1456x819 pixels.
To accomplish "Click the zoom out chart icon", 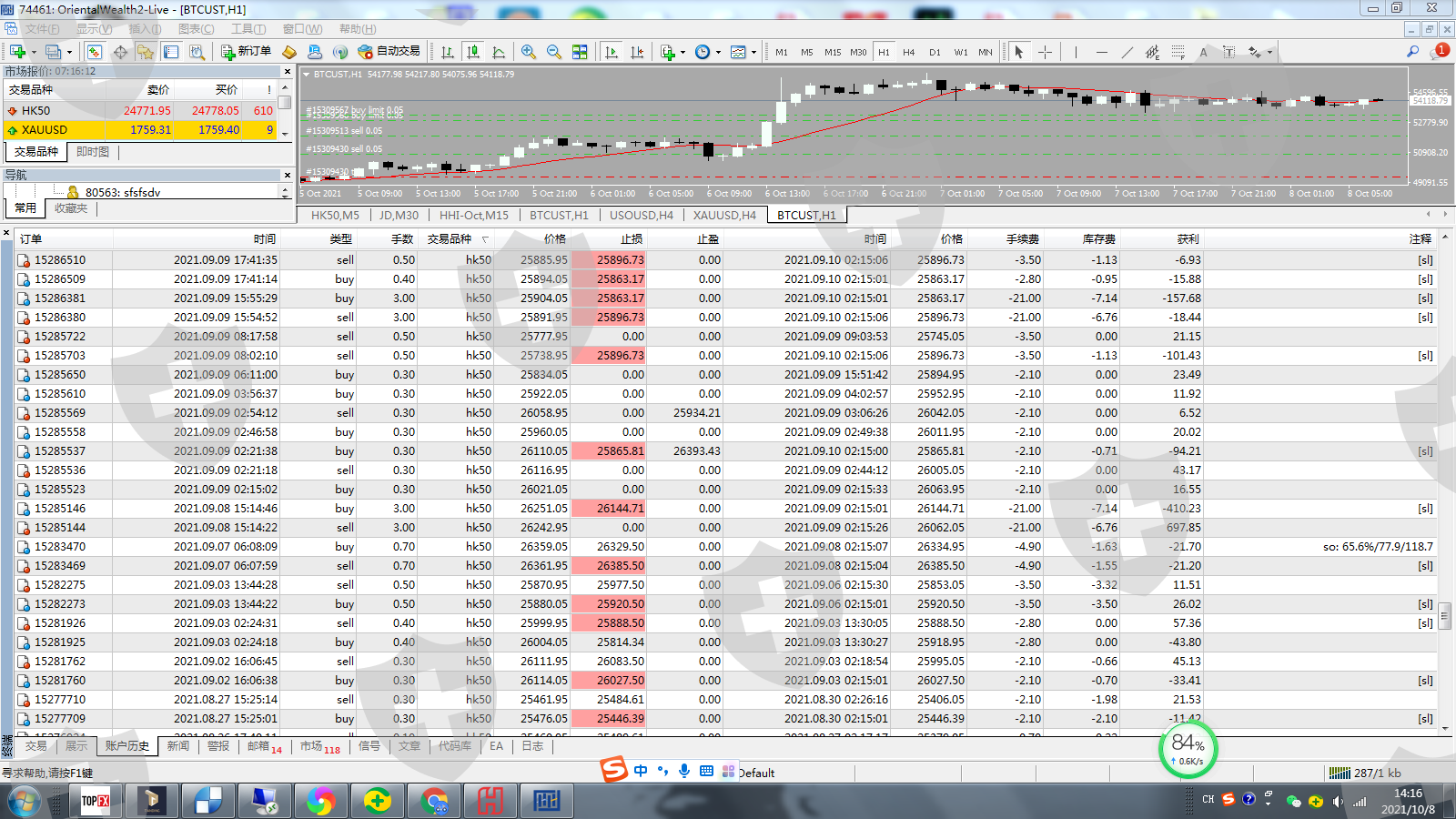I will pos(553,52).
